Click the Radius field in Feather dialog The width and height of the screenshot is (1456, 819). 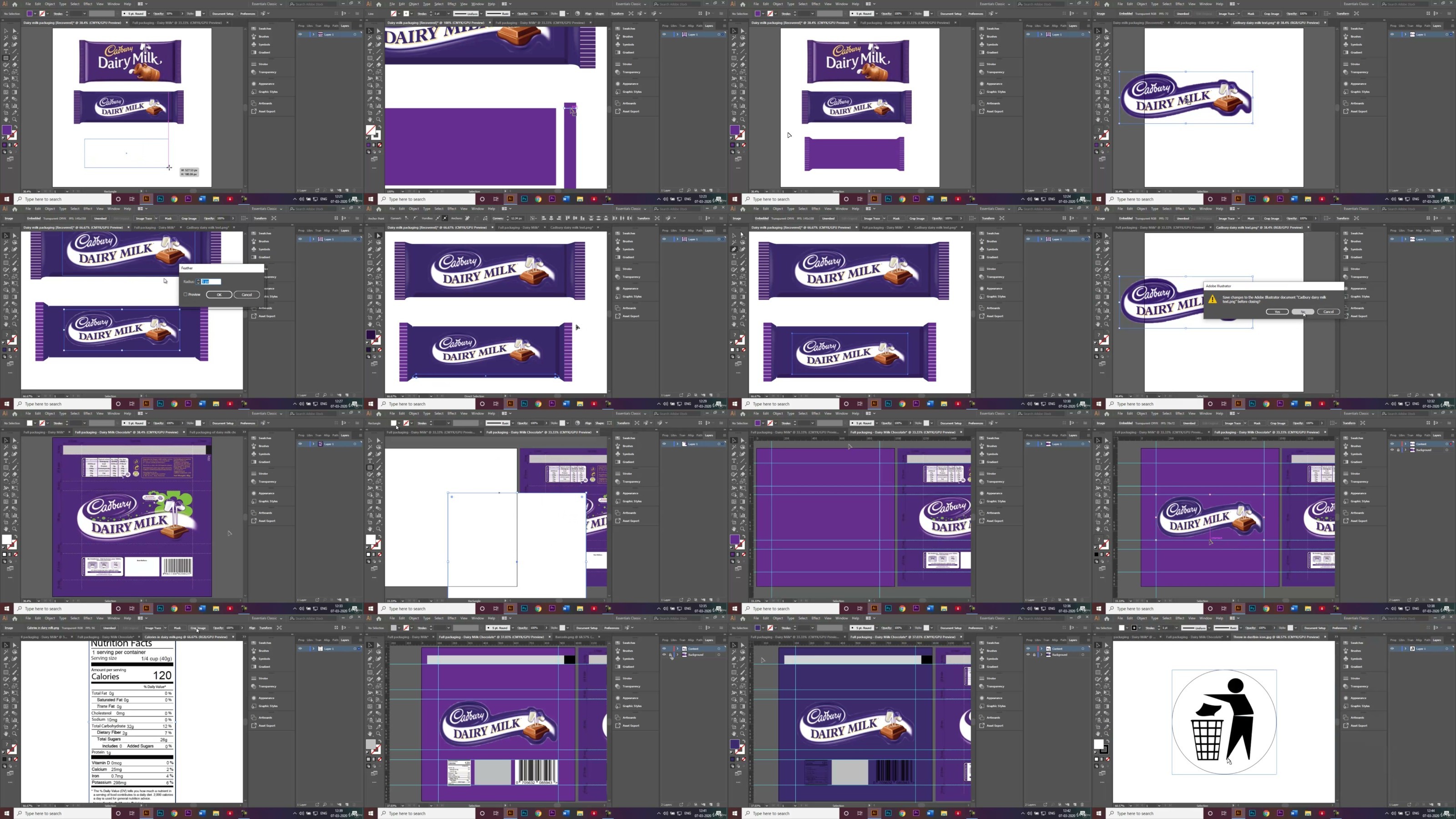pos(212,282)
